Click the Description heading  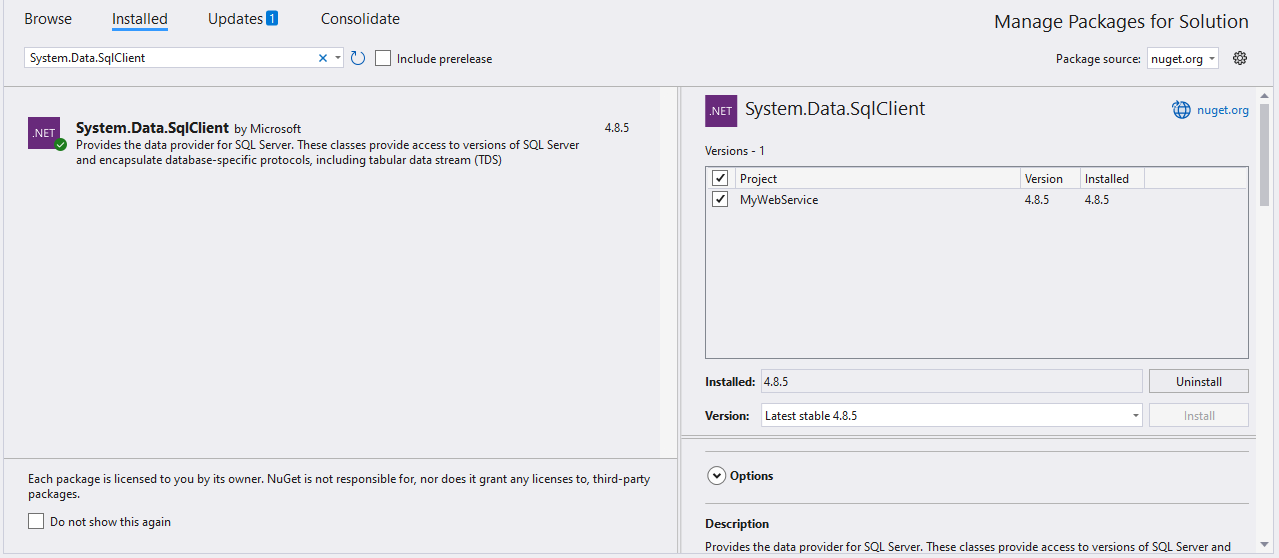point(737,523)
